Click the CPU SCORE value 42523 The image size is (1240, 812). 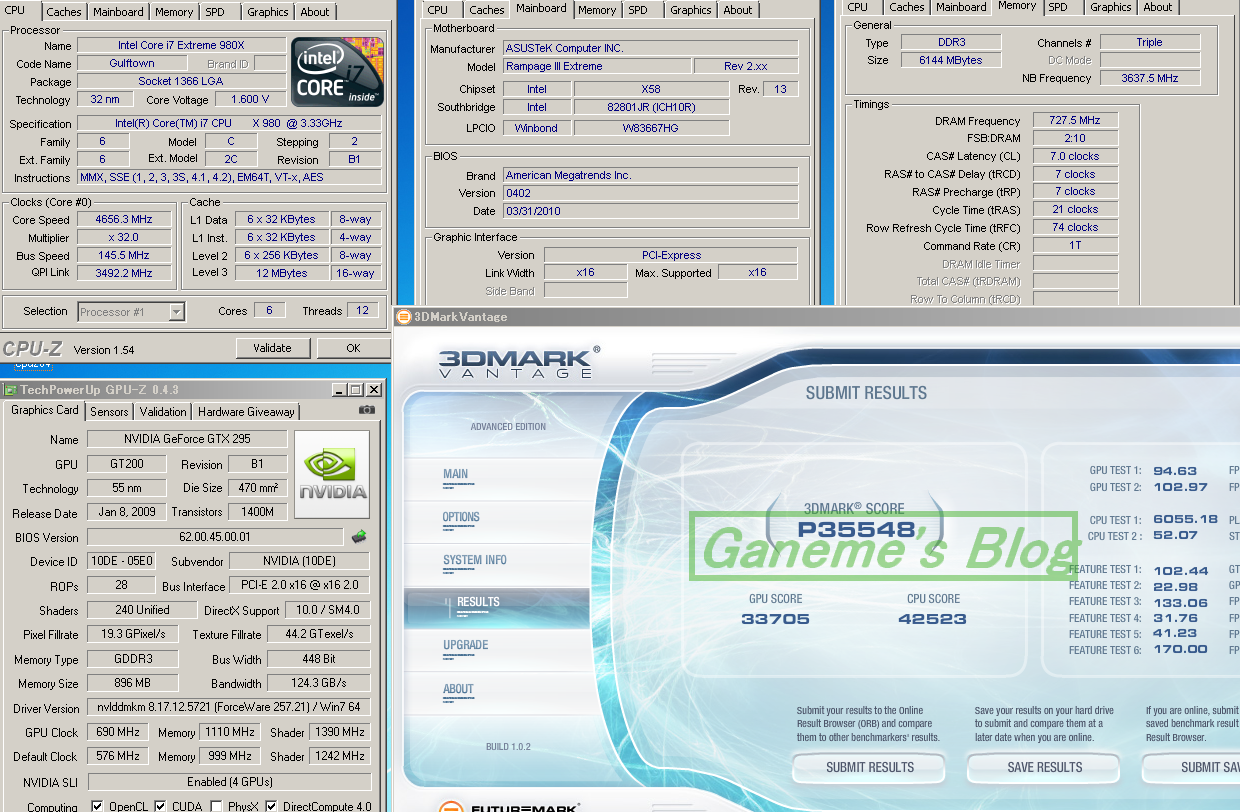point(933,619)
